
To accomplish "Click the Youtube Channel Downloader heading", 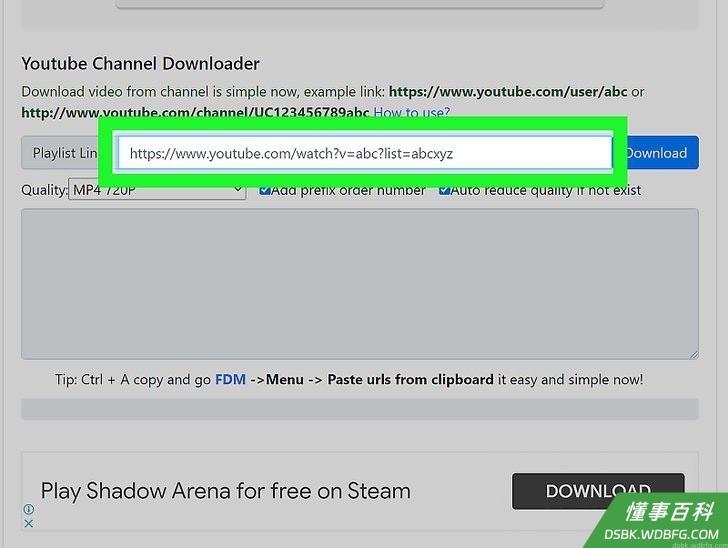I will click(140, 64).
